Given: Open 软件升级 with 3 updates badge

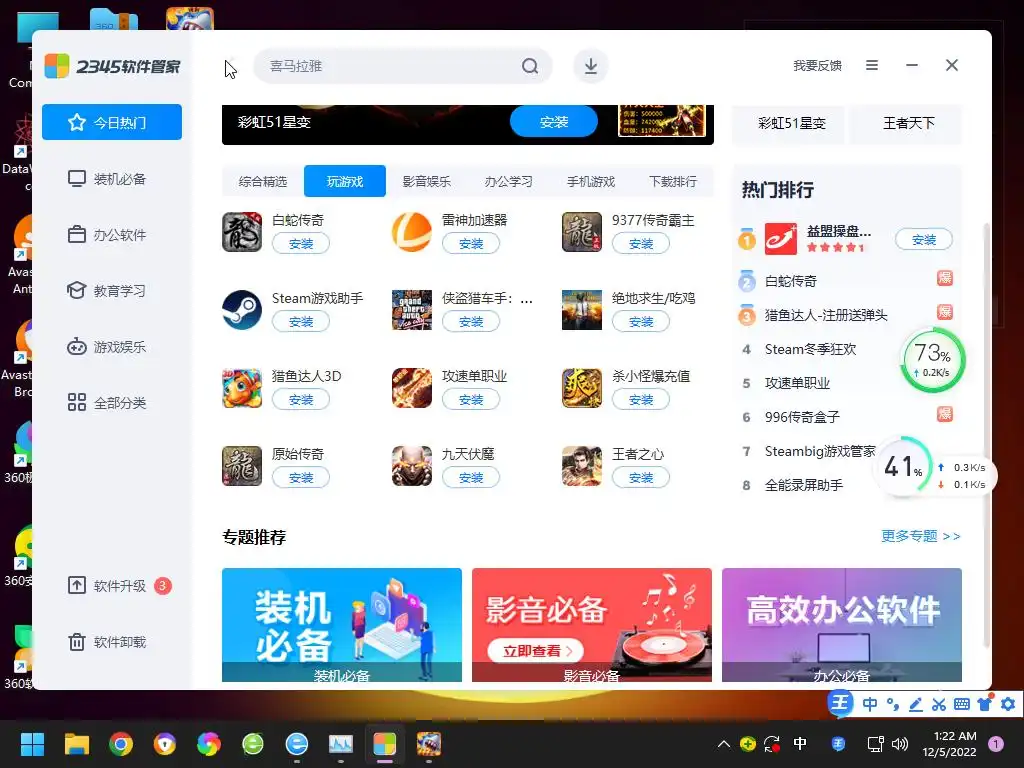Looking at the screenshot, I should (112, 586).
